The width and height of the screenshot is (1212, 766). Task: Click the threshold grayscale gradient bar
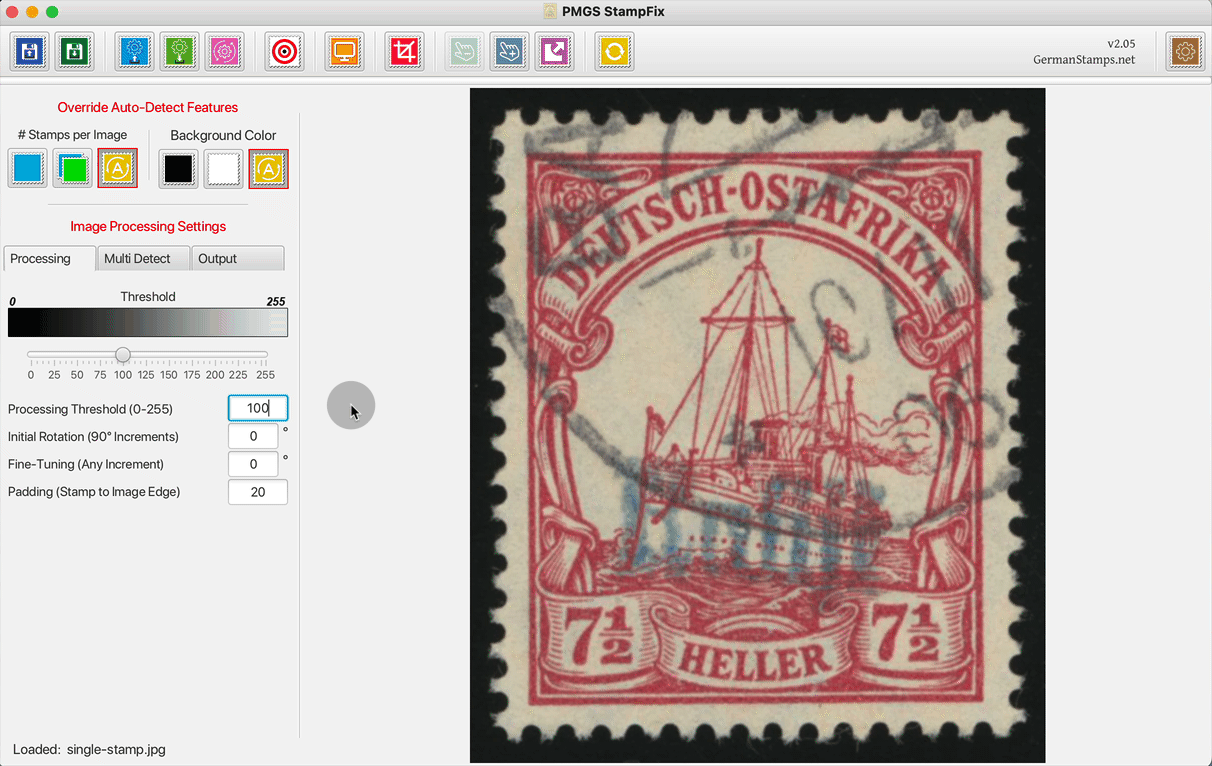point(148,323)
